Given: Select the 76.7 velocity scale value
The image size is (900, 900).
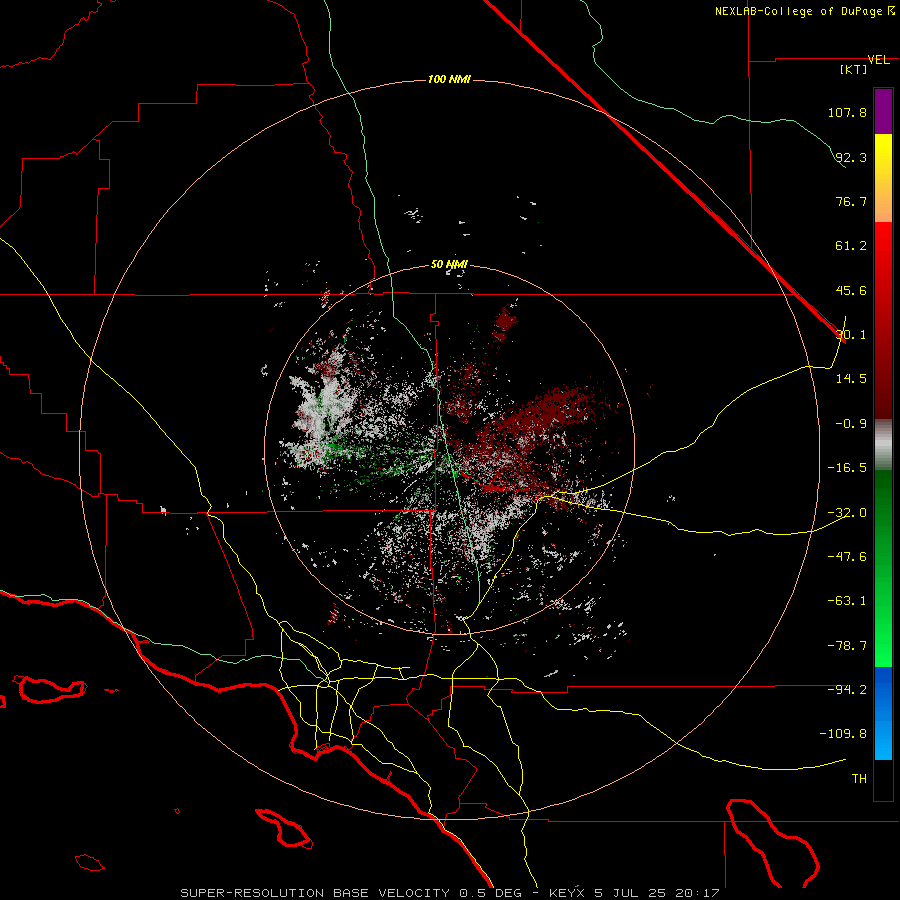Looking at the screenshot, I should [850, 201].
